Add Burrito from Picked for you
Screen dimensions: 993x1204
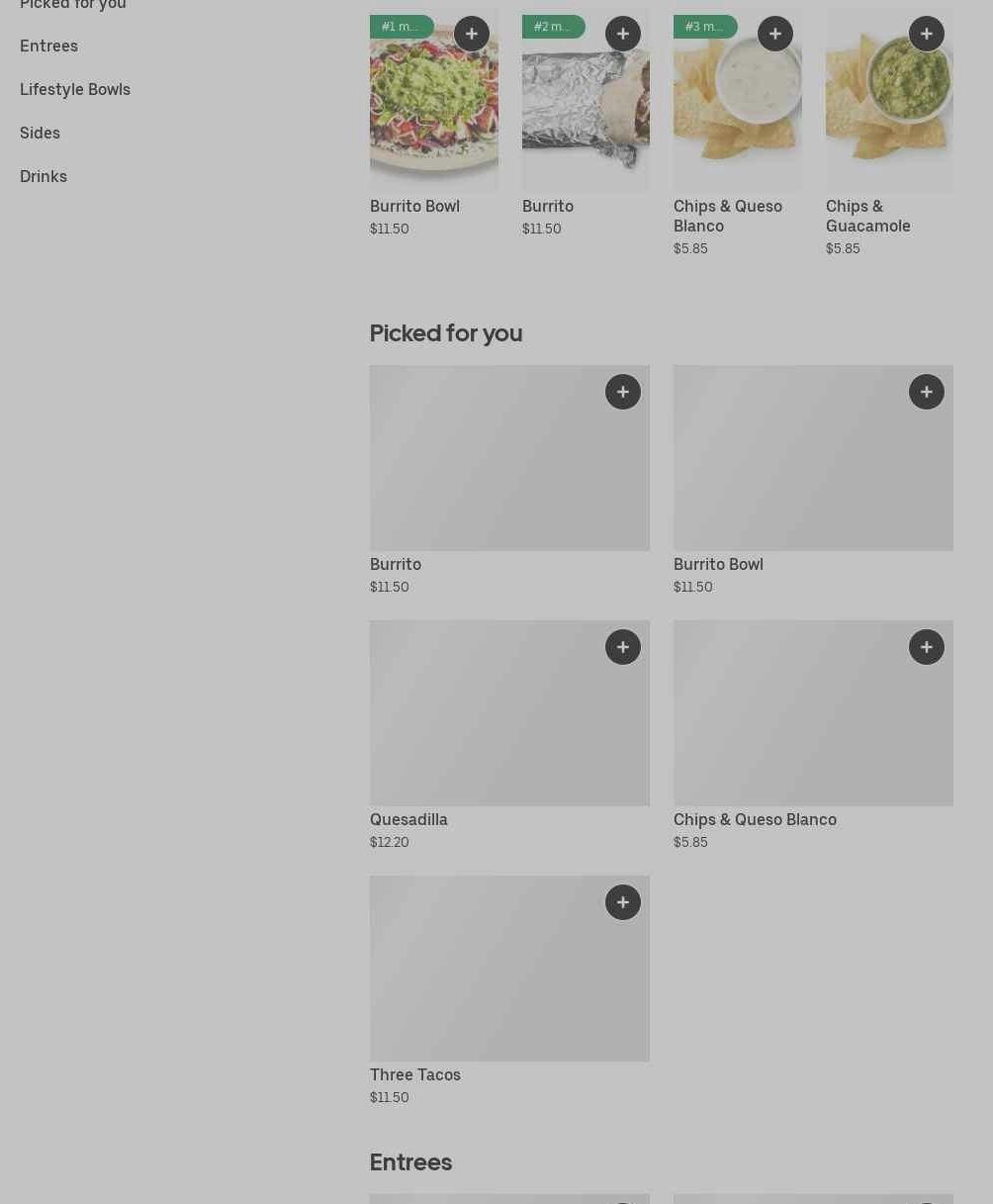pos(623,392)
